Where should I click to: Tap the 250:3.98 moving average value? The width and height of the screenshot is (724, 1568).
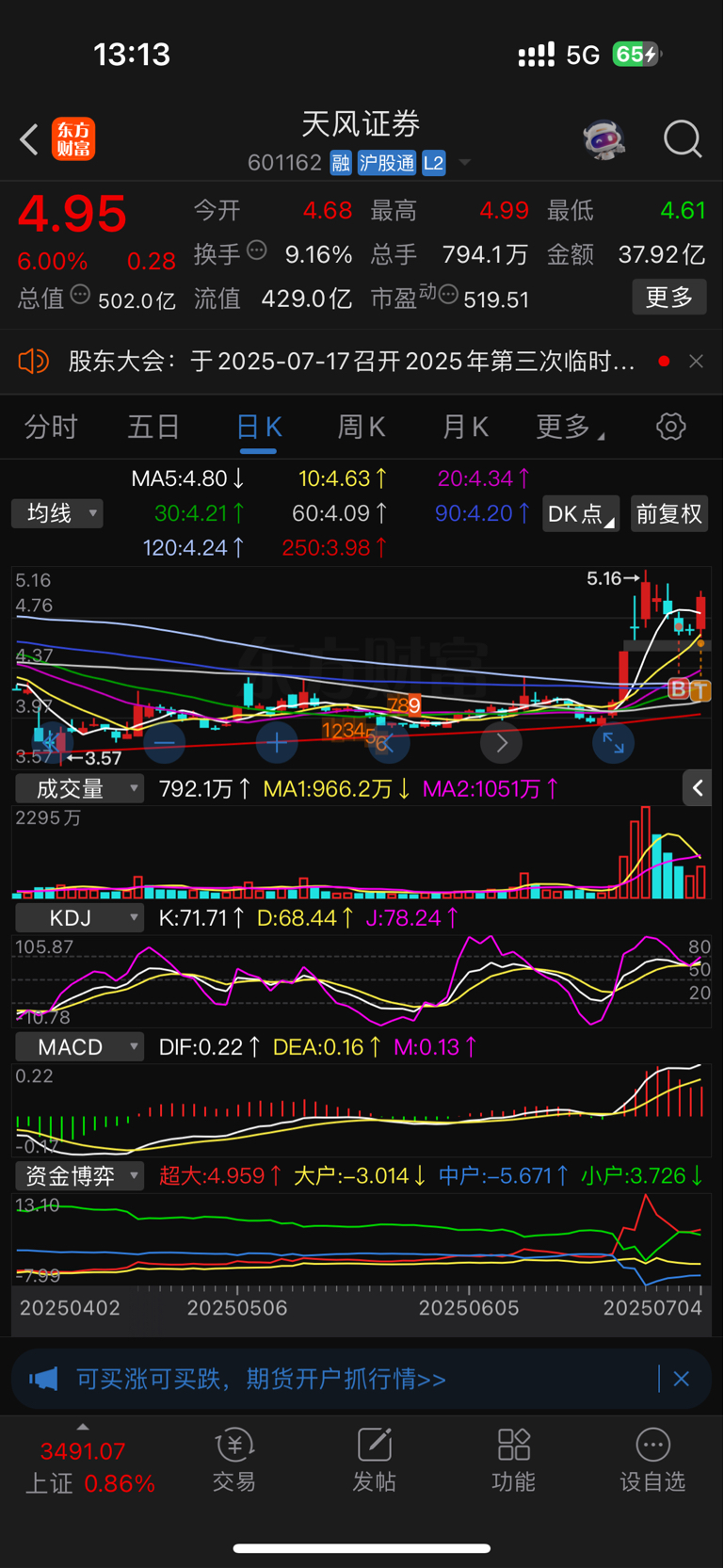click(x=334, y=547)
